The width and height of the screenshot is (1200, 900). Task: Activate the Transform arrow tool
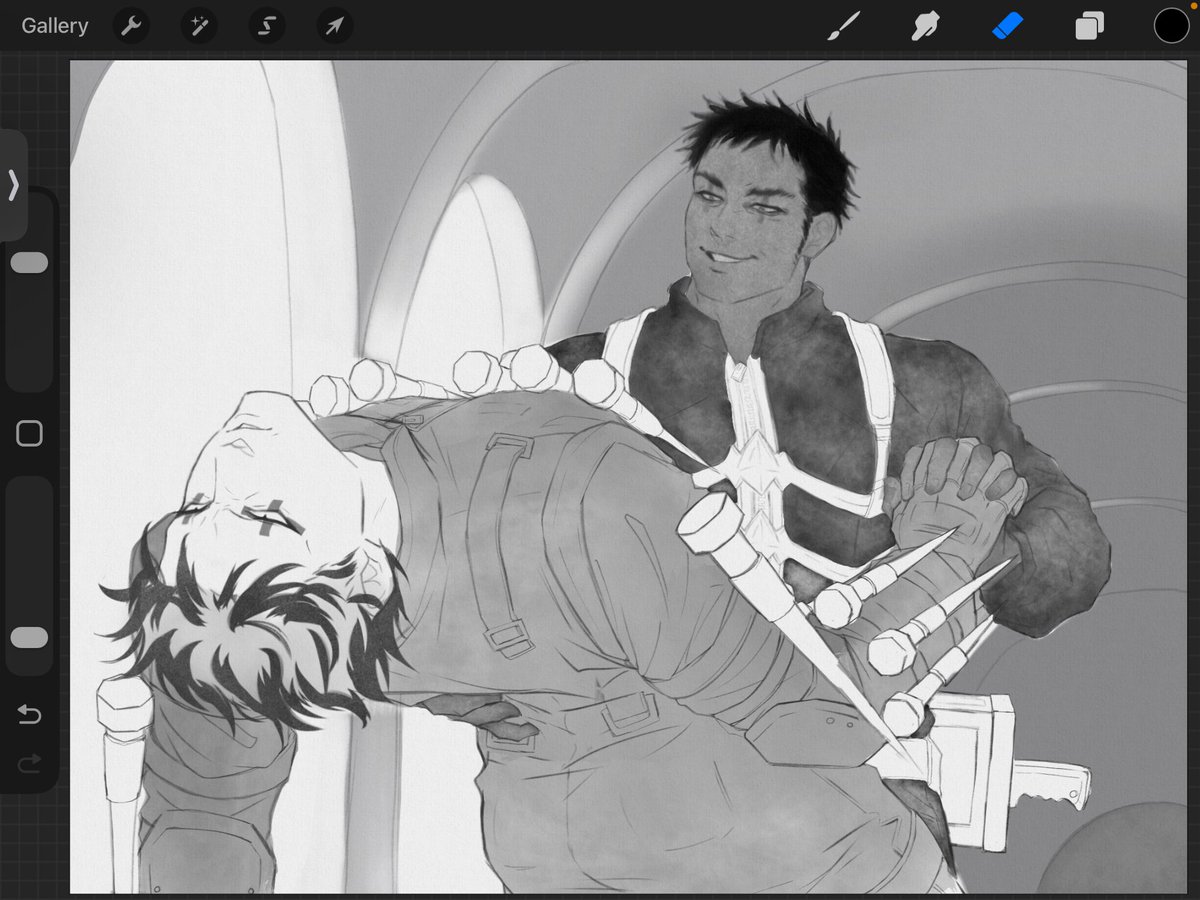click(x=335, y=26)
